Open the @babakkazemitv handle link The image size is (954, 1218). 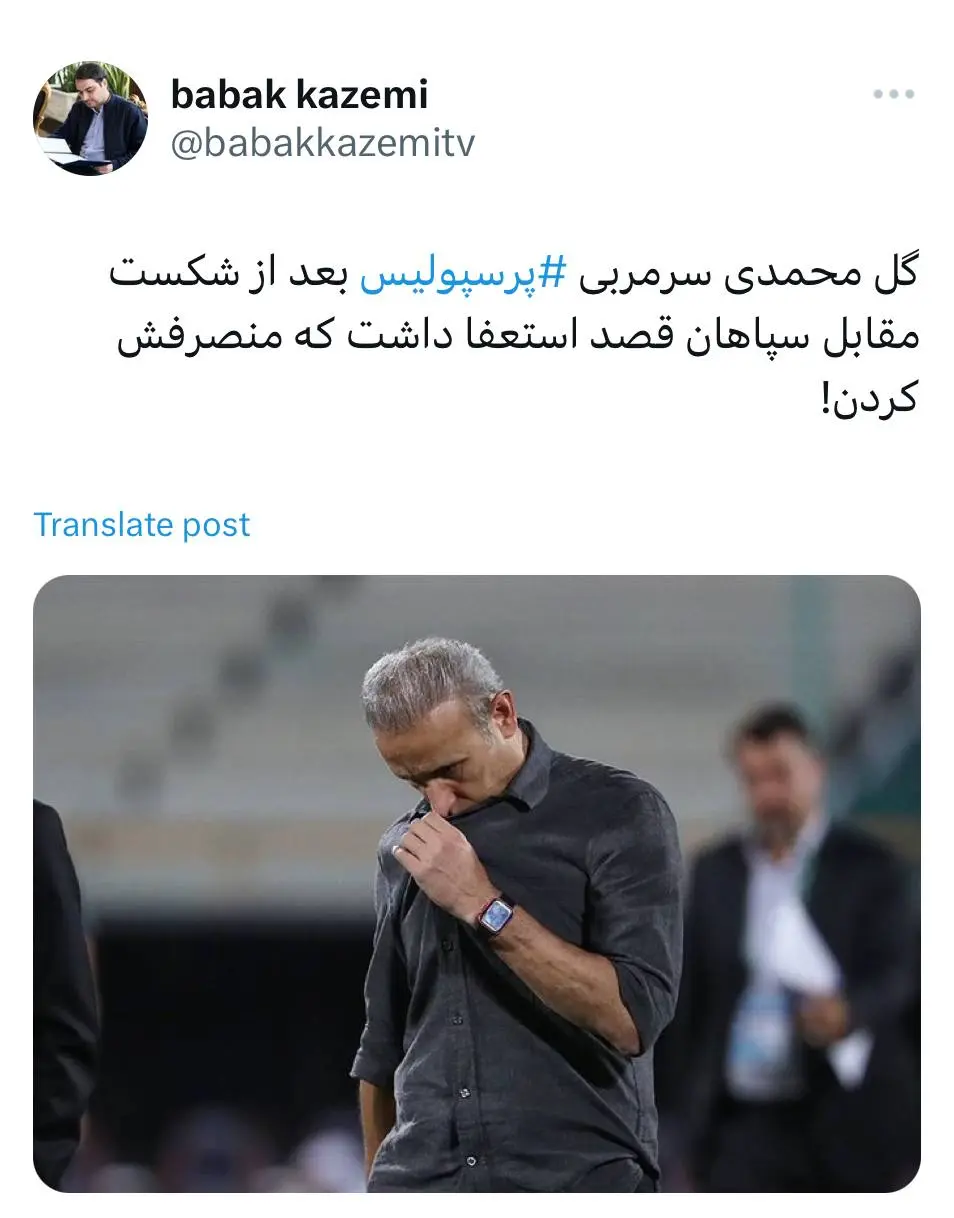322,143
